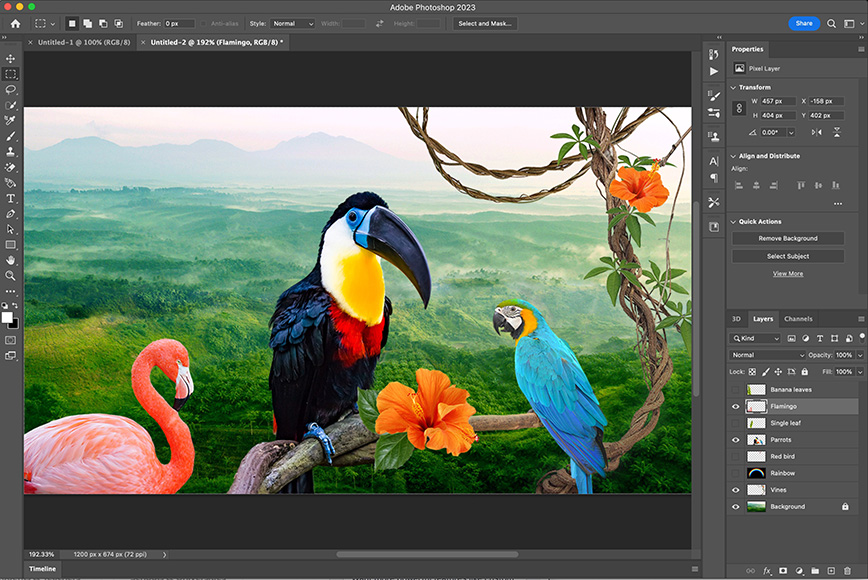Select the Move tool
The height and width of the screenshot is (580, 868).
pyautogui.click(x=11, y=59)
